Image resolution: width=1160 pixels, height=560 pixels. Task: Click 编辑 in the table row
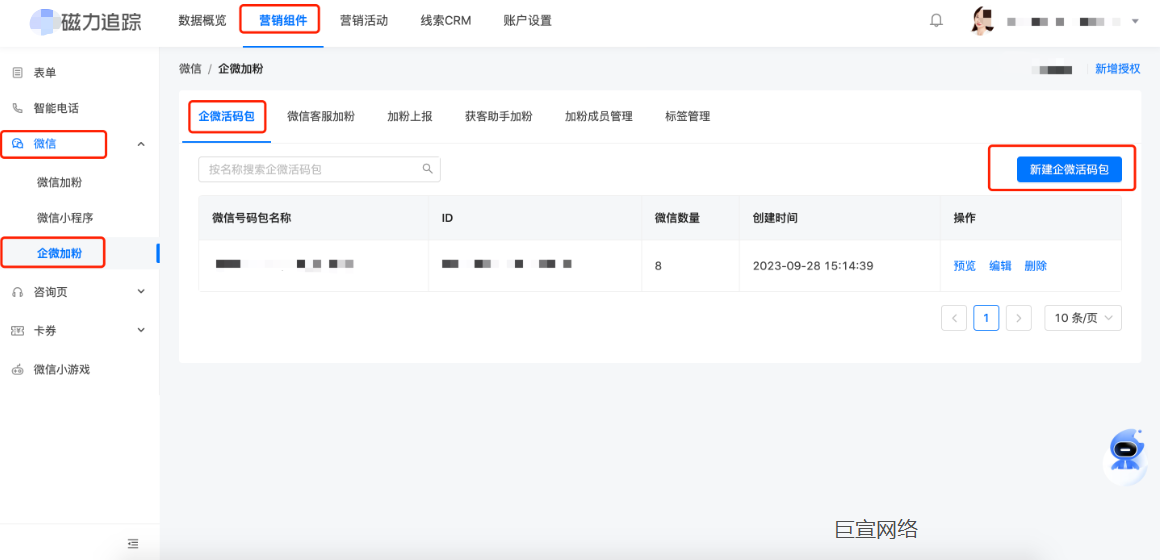click(x=1000, y=266)
